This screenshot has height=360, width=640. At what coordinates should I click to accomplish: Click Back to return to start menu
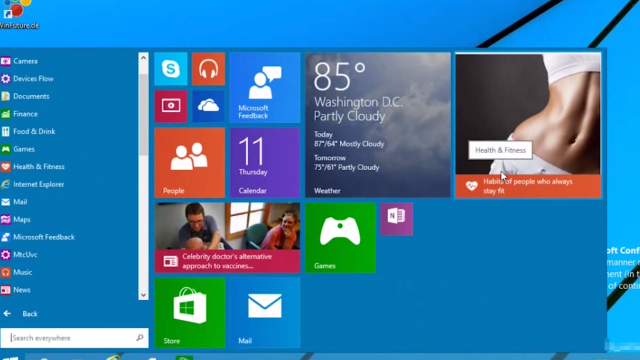tap(30, 313)
